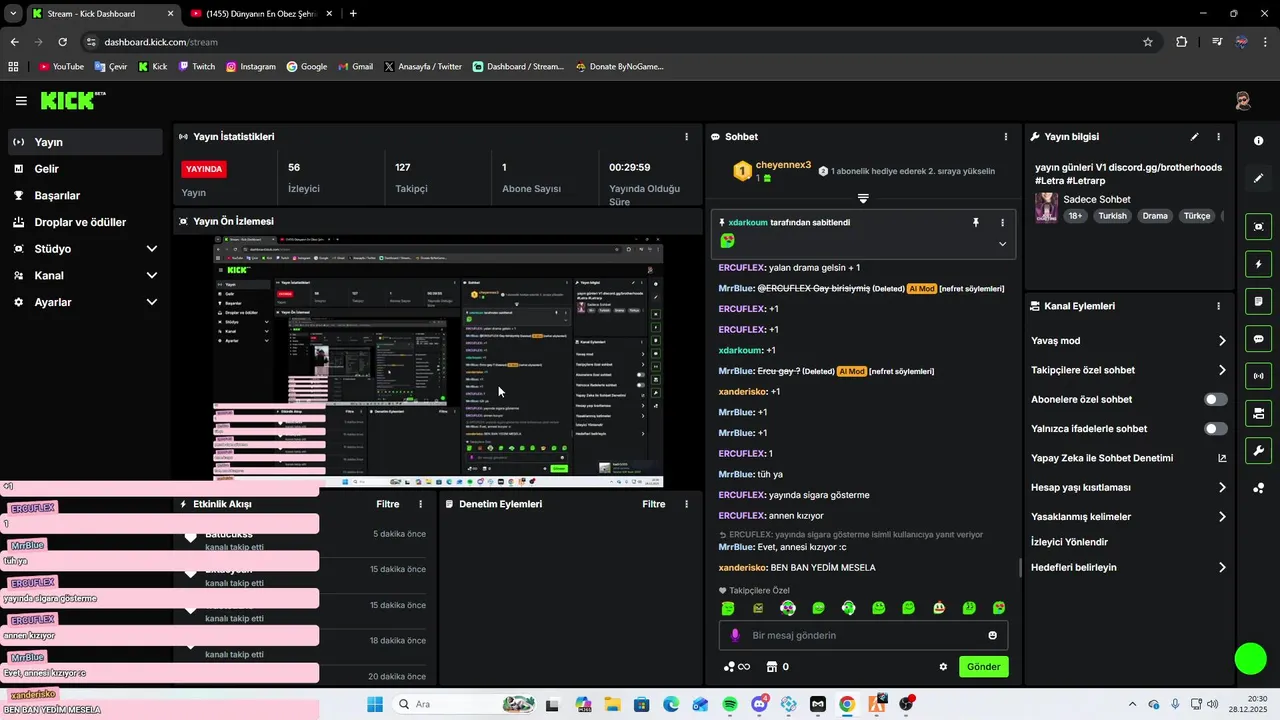Toggle the chat bubble widget icon
The image size is (1280, 720).
coord(1258,339)
